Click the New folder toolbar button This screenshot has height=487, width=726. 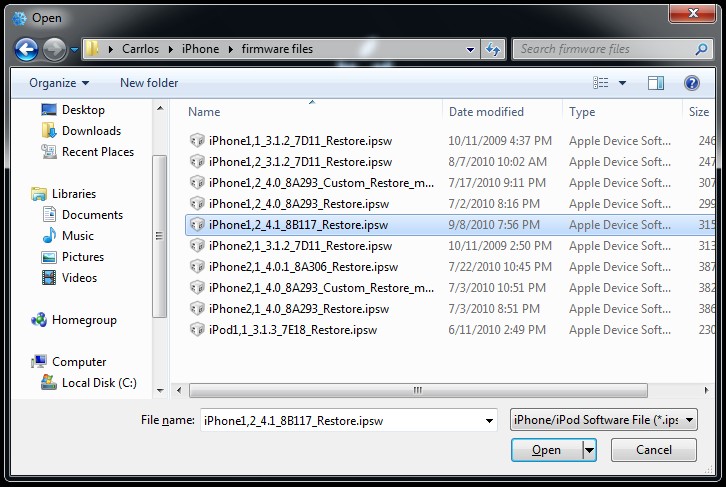click(149, 83)
